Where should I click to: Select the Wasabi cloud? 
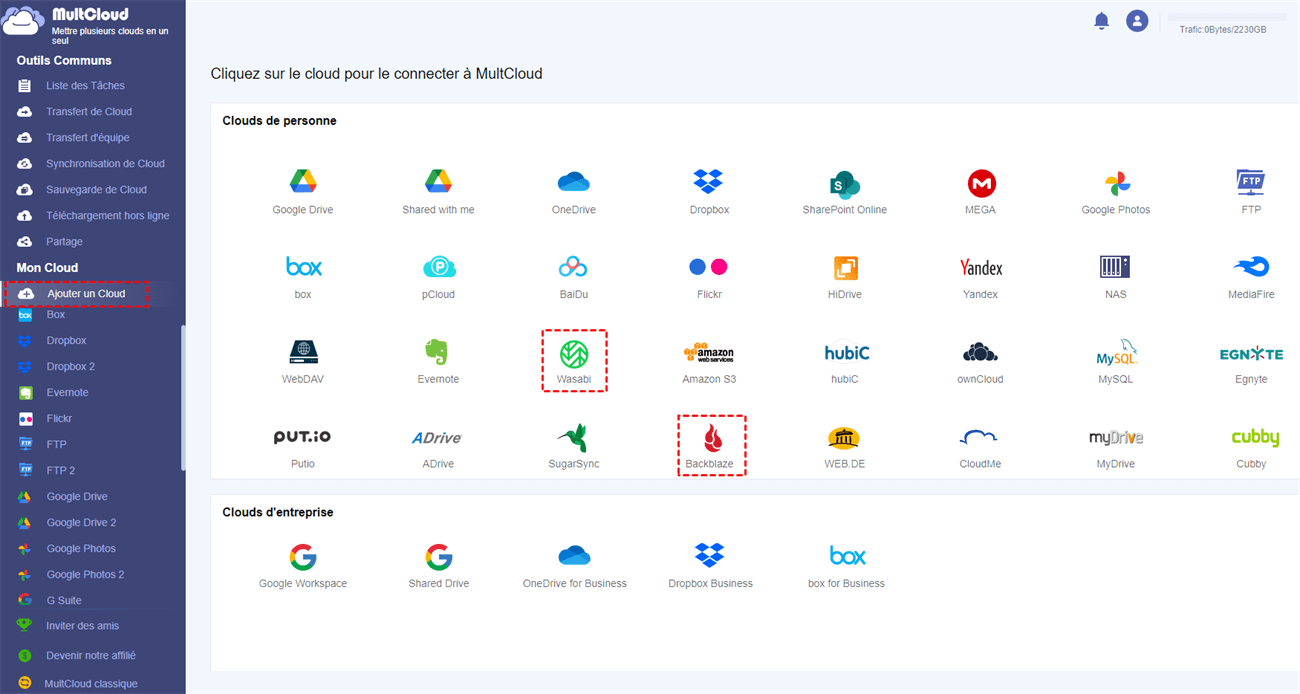tap(574, 361)
